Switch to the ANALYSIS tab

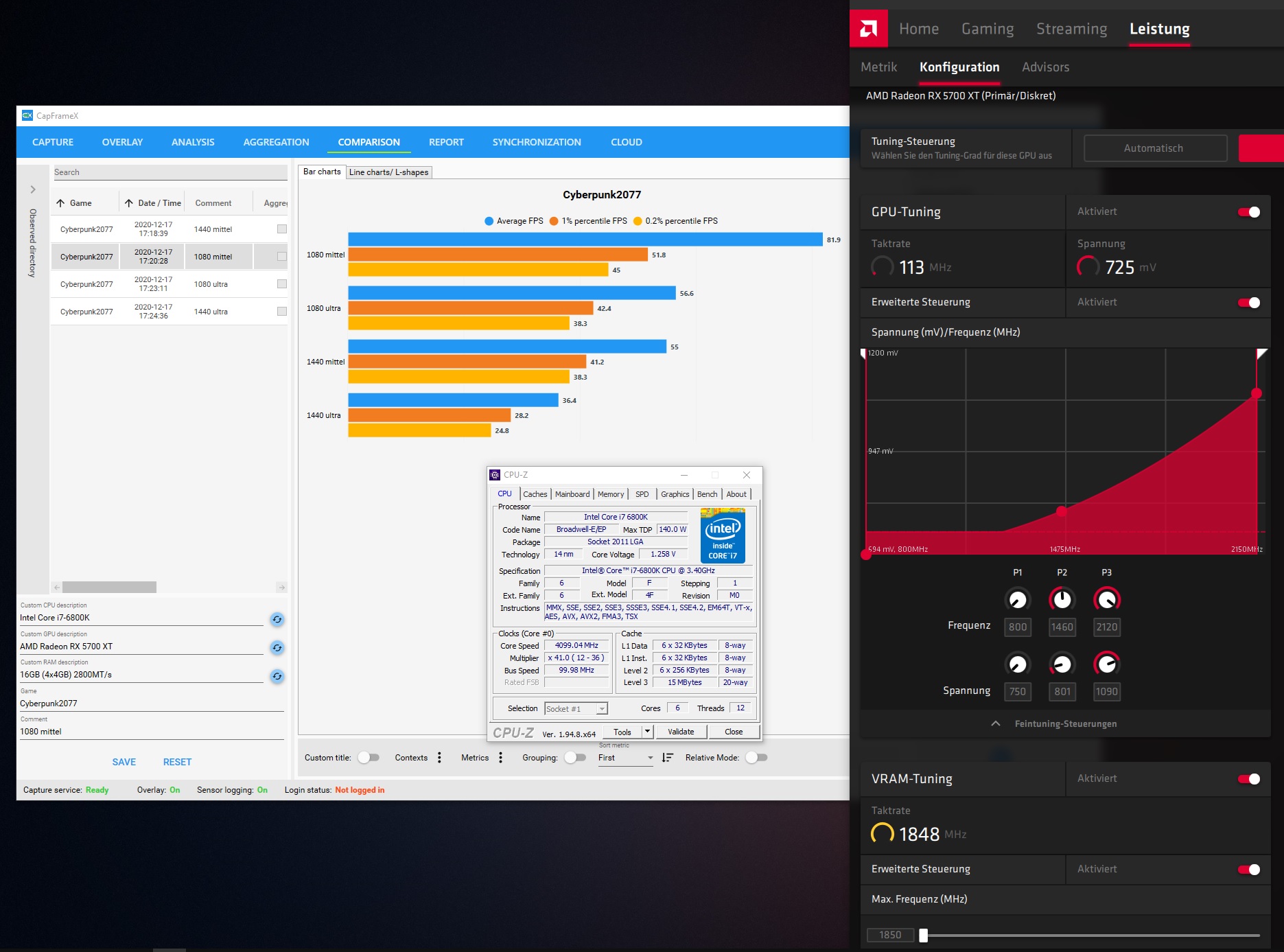[x=193, y=142]
